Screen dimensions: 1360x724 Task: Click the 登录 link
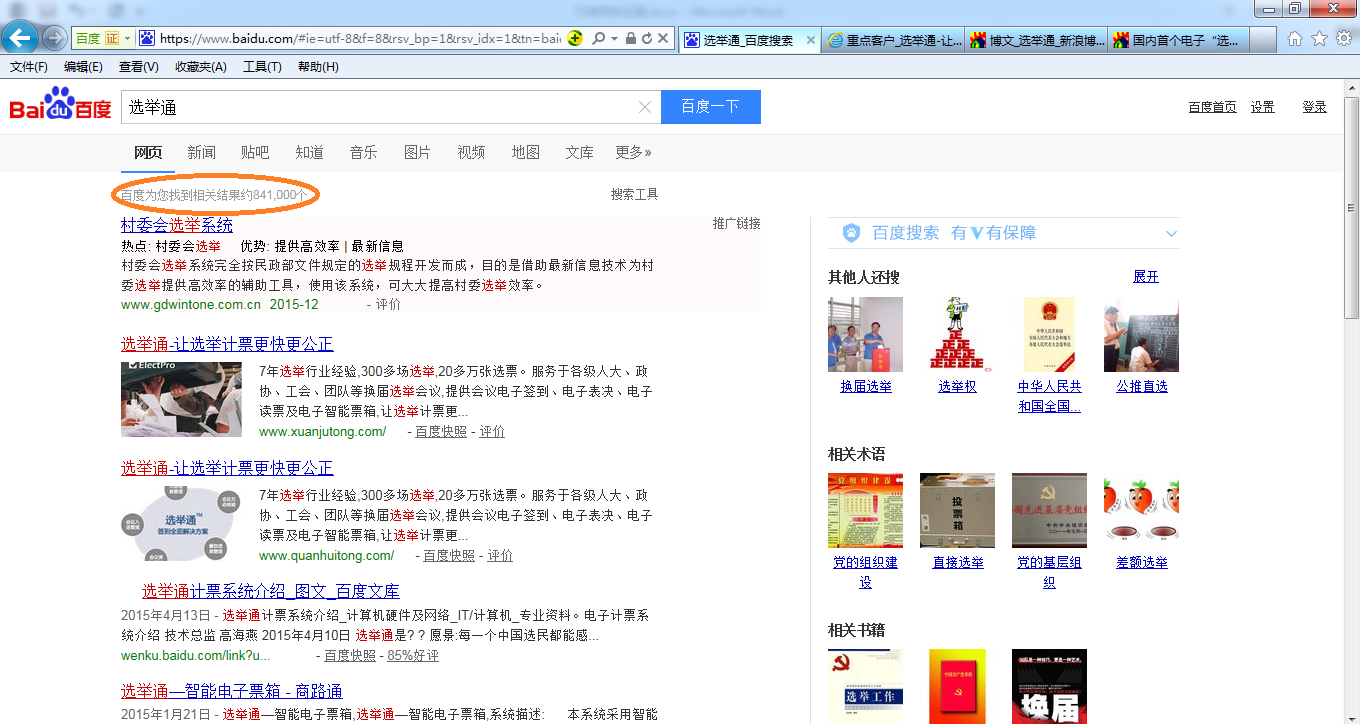[1314, 107]
